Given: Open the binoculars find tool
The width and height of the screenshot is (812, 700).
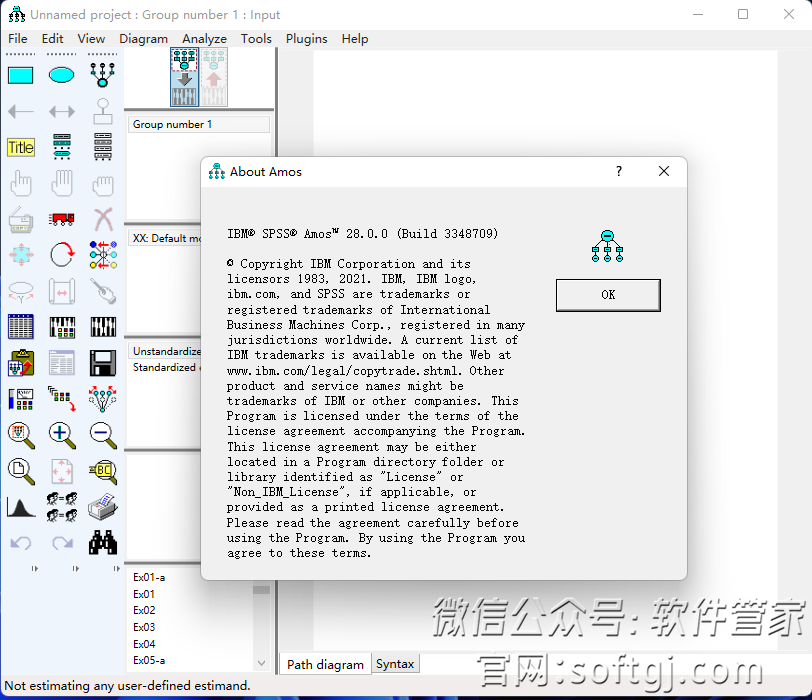Looking at the screenshot, I should pos(103,543).
